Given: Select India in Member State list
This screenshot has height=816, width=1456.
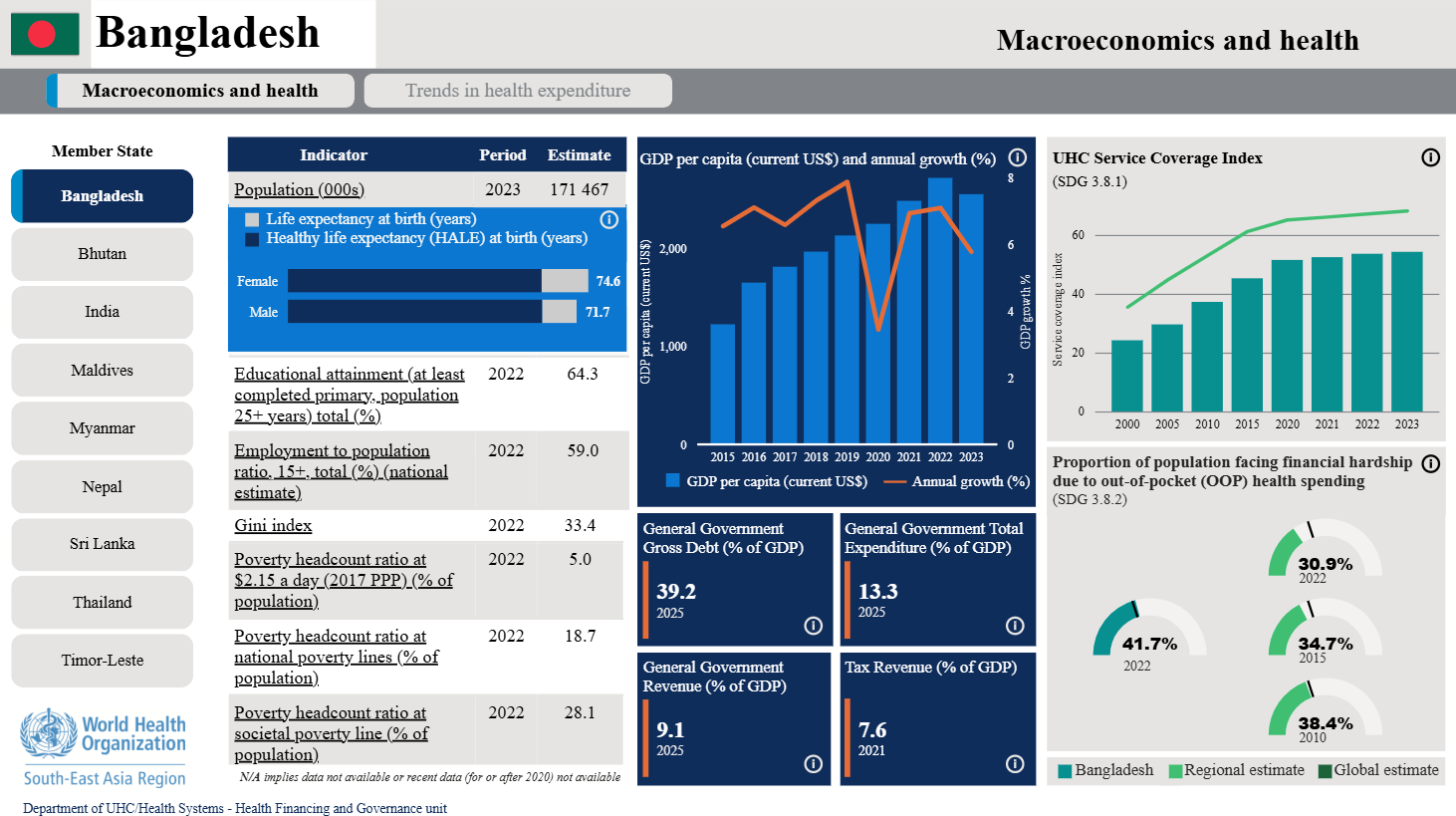Looking at the screenshot, I should click(102, 312).
